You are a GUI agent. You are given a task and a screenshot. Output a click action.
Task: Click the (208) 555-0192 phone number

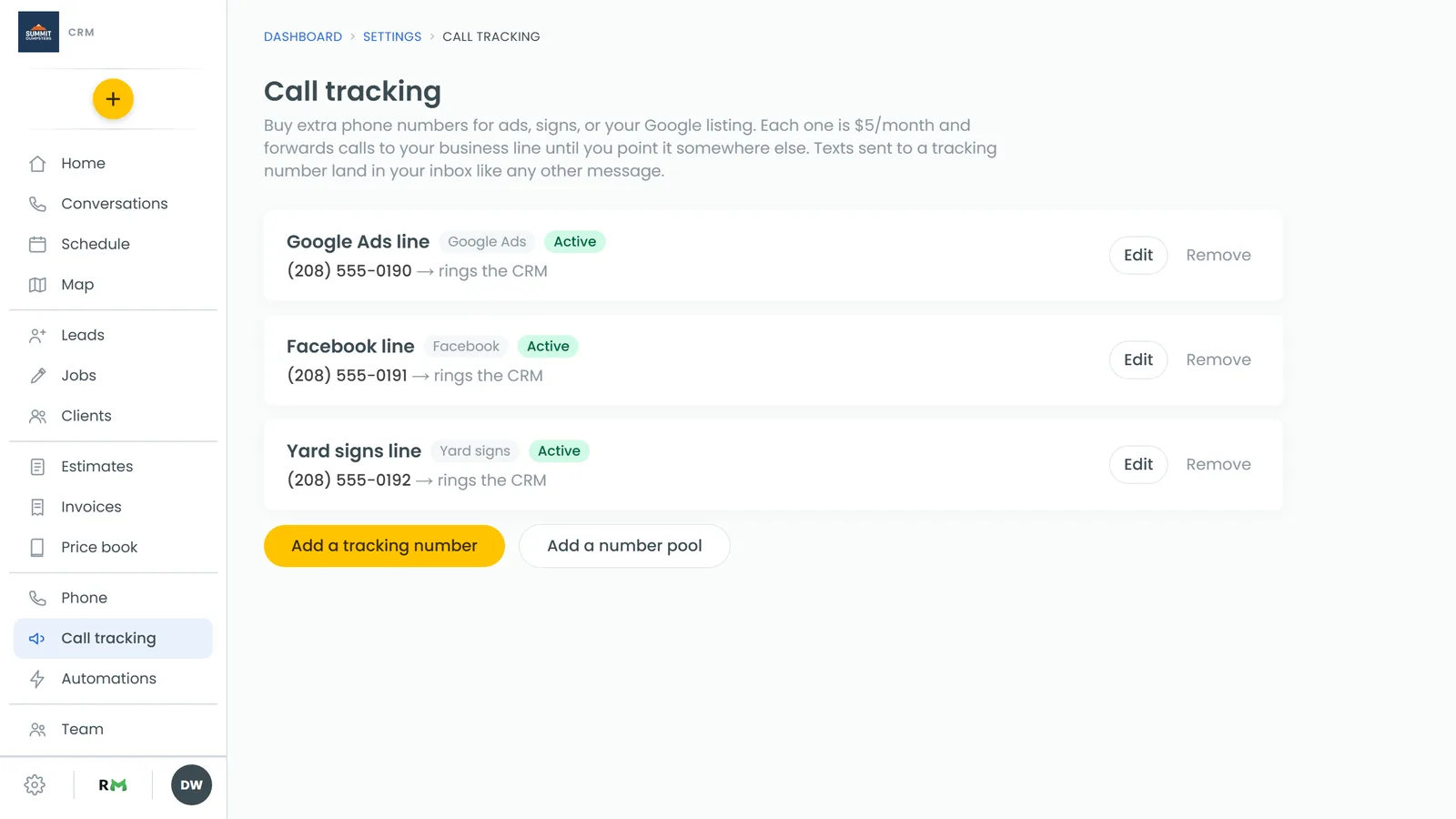[349, 480]
